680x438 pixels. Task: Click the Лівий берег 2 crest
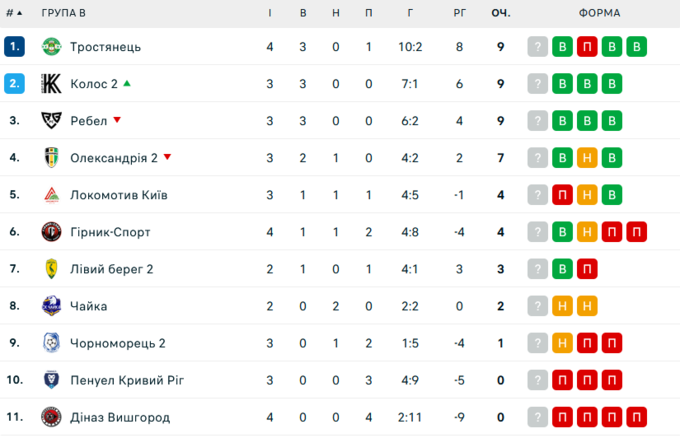coord(51,269)
